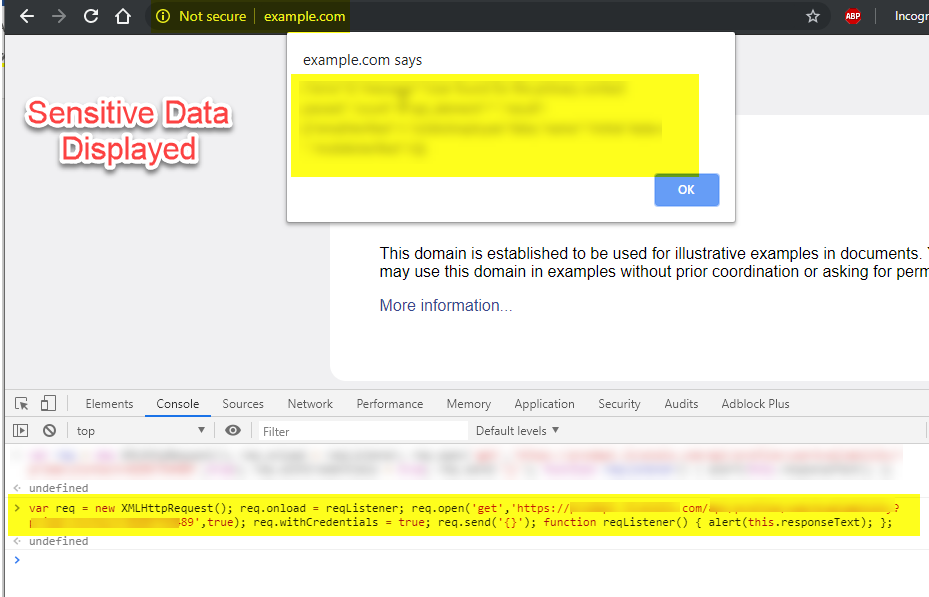The width and height of the screenshot is (929, 597).
Task: Toggle the live expression eye icon
Action: click(x=233, y=430)
